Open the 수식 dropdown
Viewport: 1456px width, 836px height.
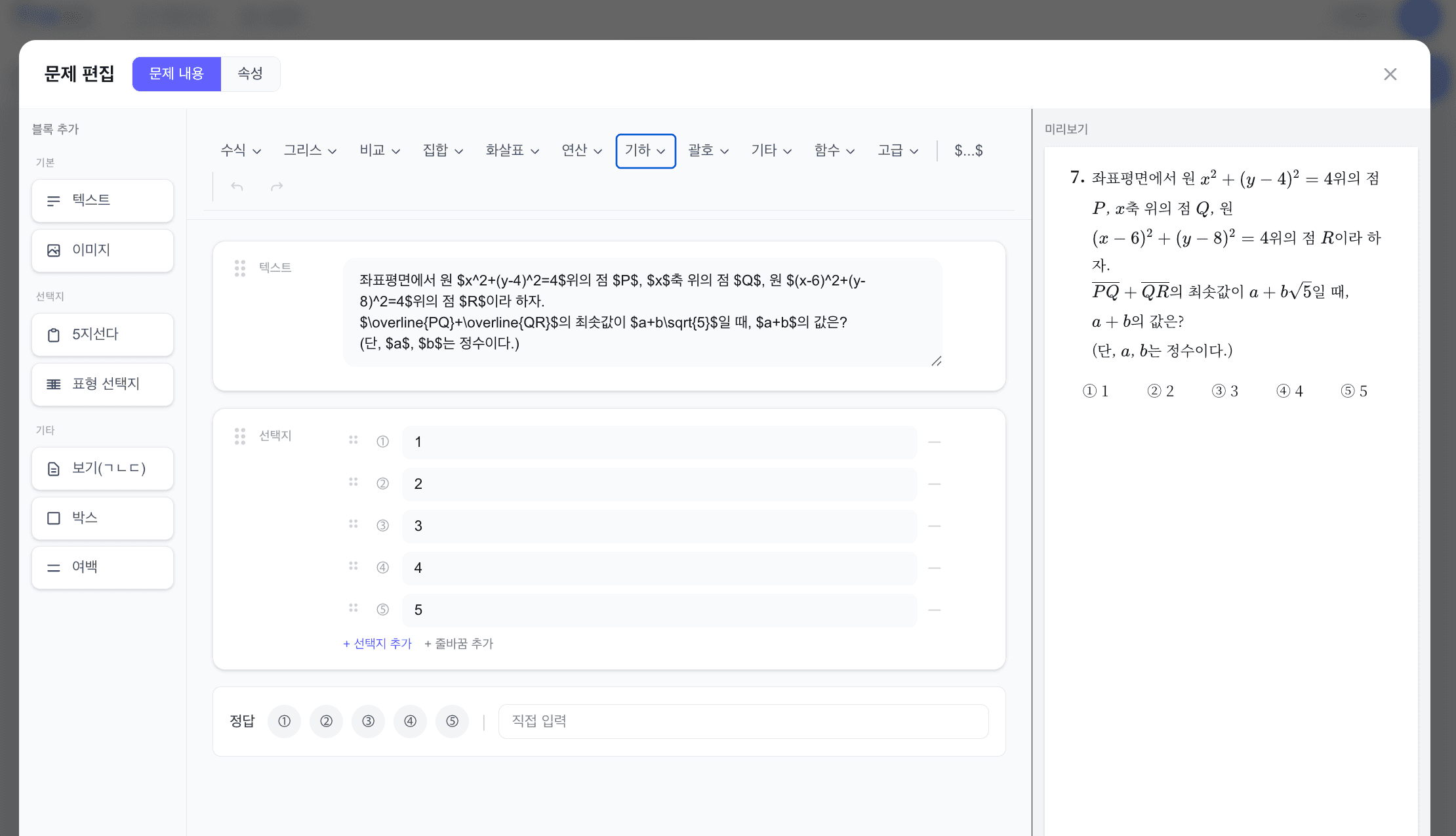pos(241,151)
